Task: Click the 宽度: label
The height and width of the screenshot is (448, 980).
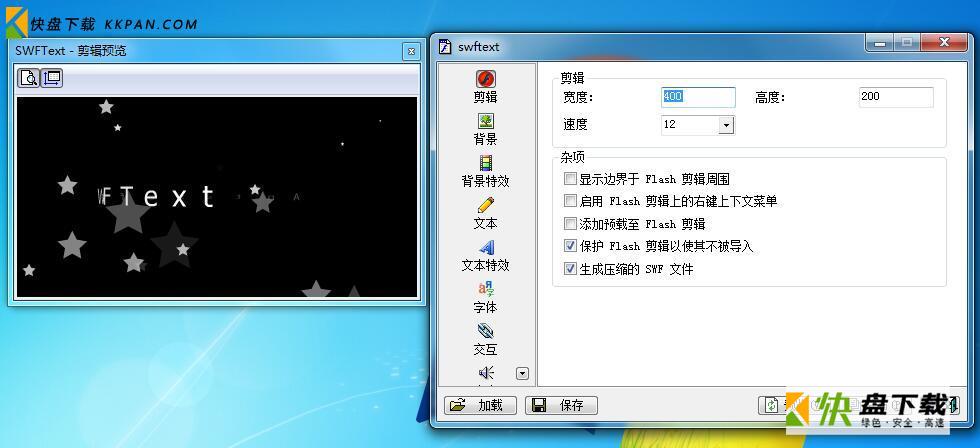Action: coord(578,97)
